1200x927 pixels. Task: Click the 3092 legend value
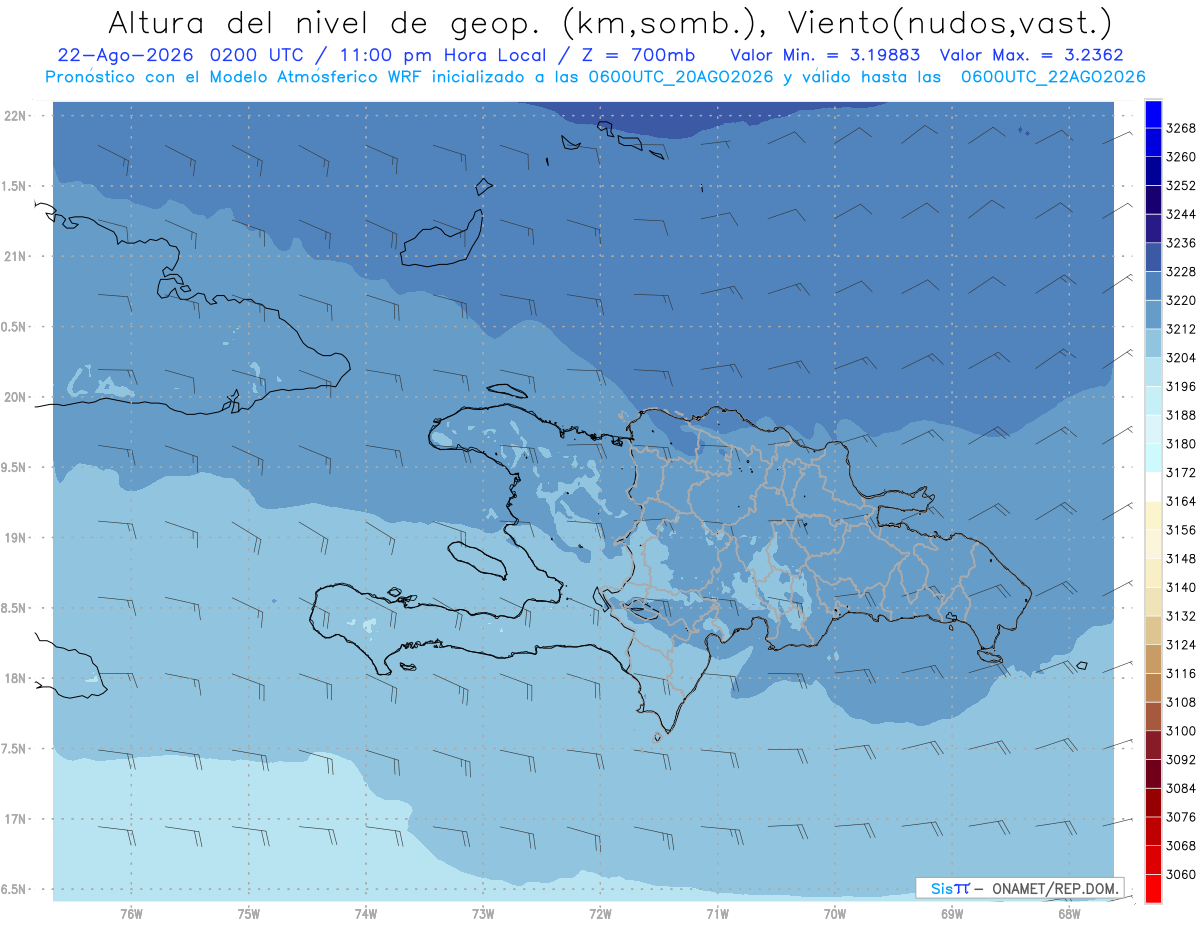pyautogui.click(x=1181, y=760)
